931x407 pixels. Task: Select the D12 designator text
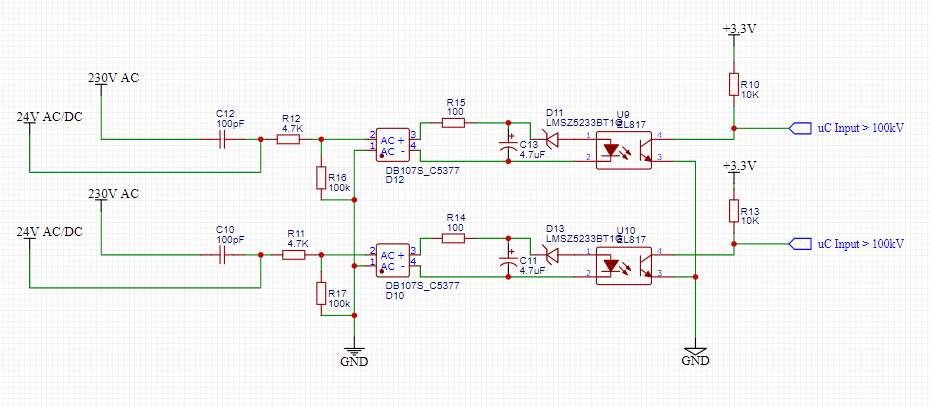pos(395,179)
